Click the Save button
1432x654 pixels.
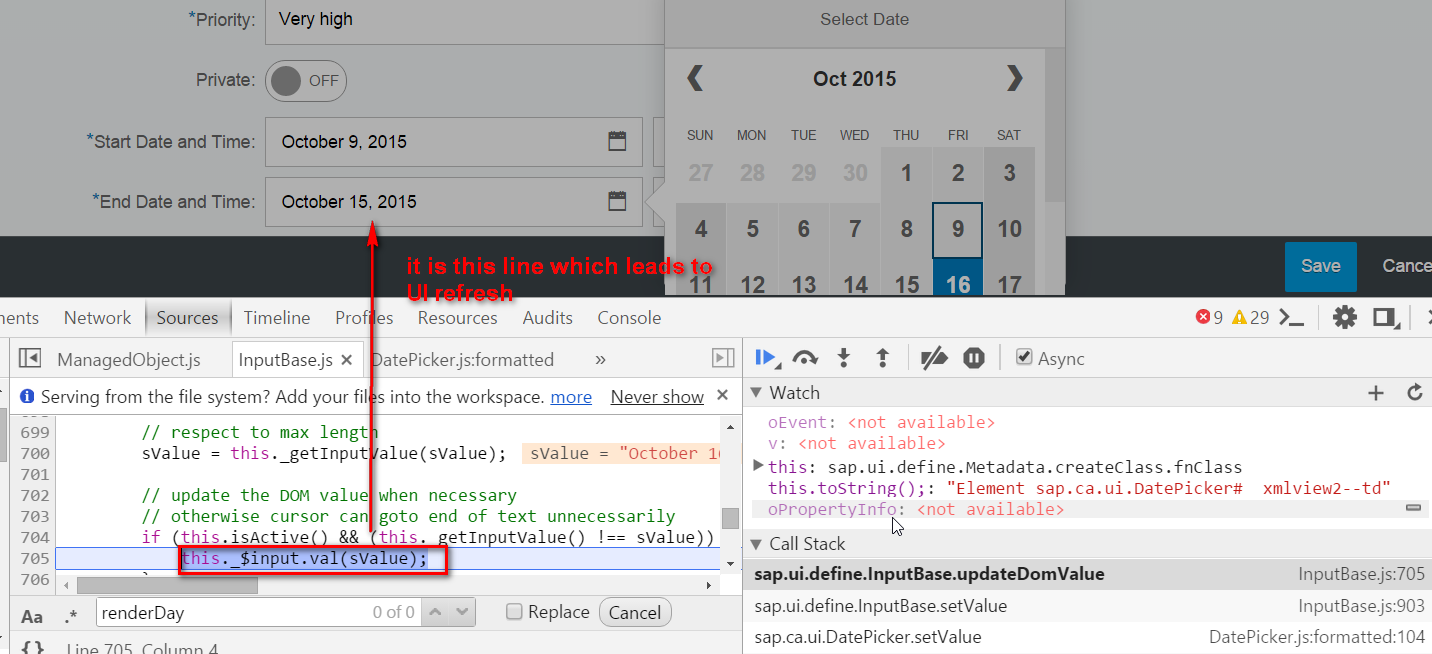1320,266
